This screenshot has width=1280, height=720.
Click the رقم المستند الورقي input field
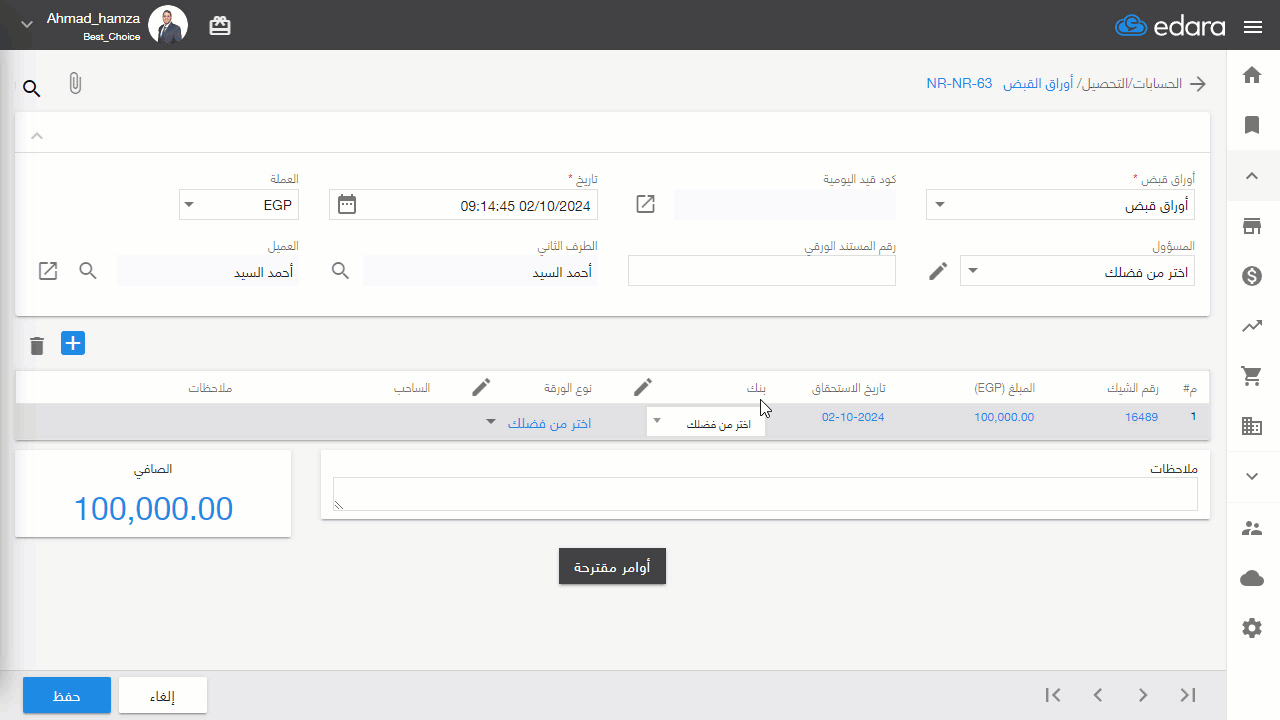762,271
